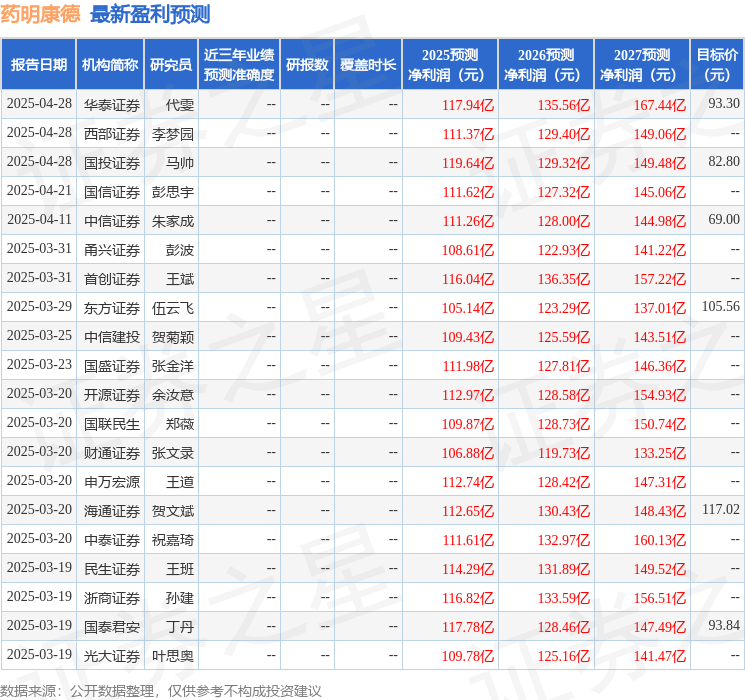Viewport: 745px width, 700px height.
Task: Click the 2026预测净利润 column header
Action: click(546, 65)
